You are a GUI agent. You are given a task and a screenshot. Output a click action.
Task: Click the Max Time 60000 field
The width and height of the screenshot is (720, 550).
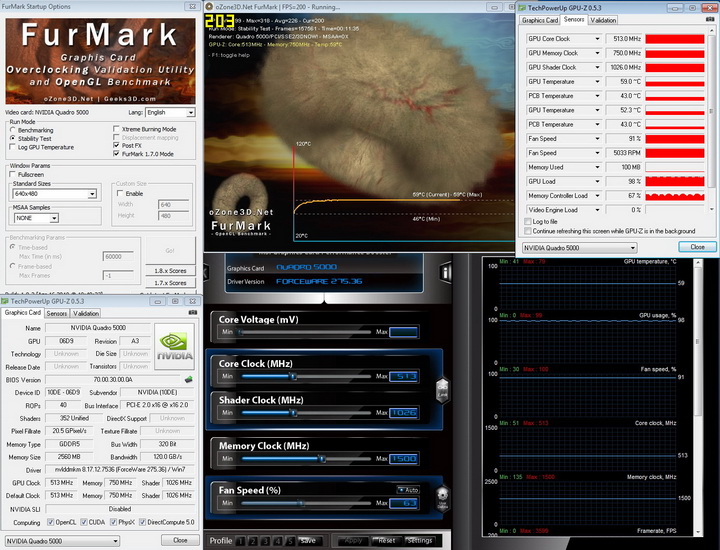(x=118, y=256)
